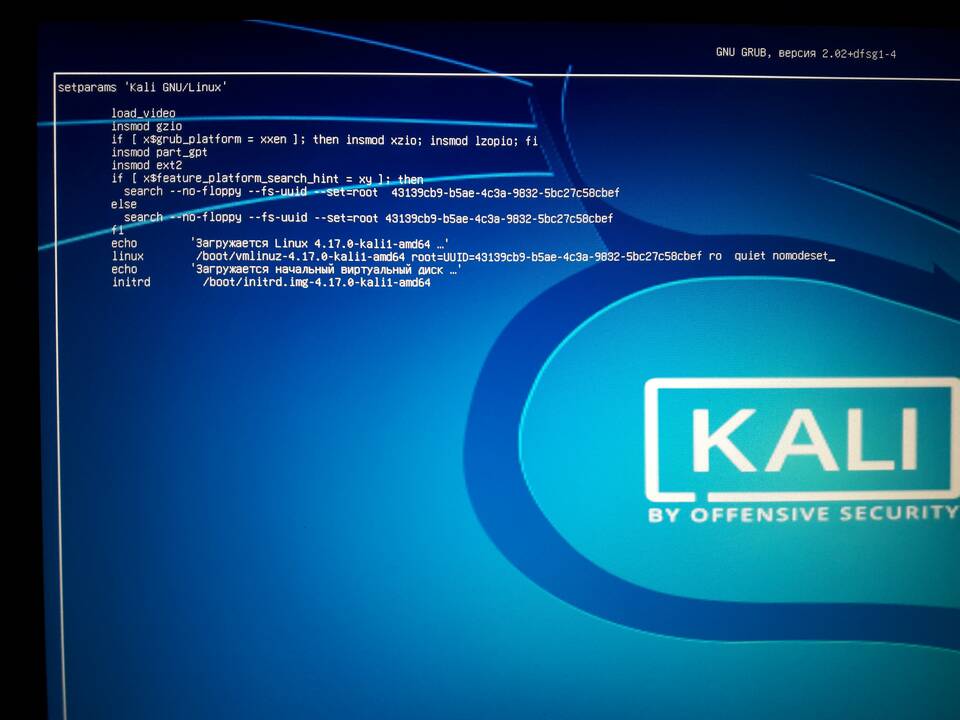Viewport: 960px width, 720px height.
Task: Click the "setparams 'Kali GNU/Linux'" line
Action: click(x=142, y=88)
